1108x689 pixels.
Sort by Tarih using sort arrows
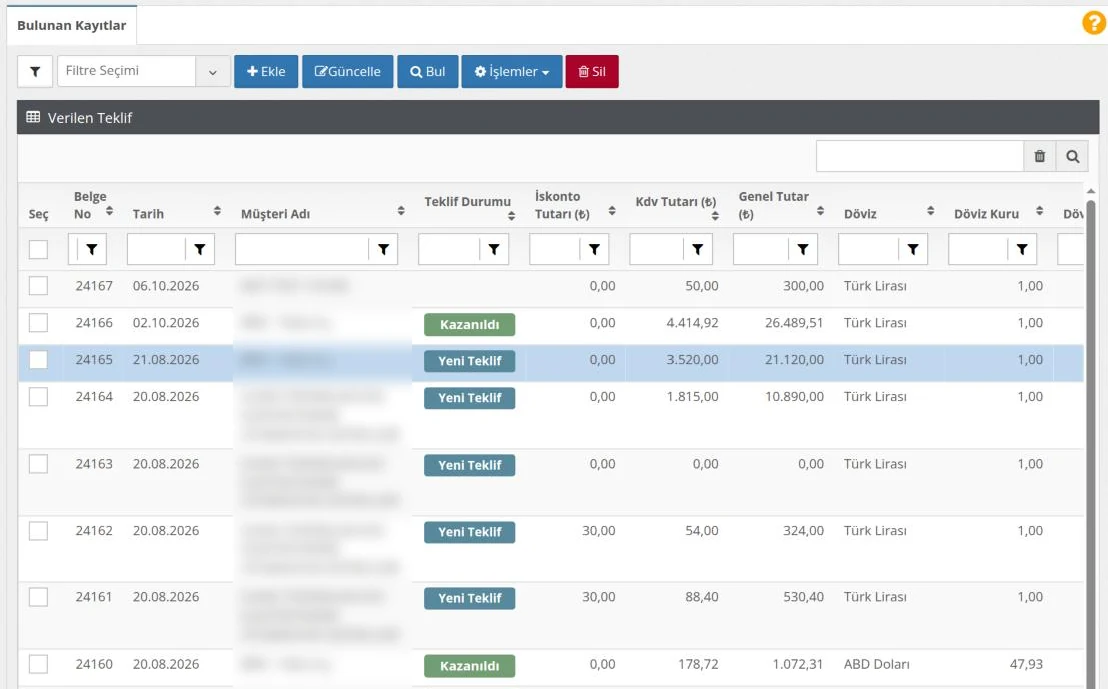point(217,211)
